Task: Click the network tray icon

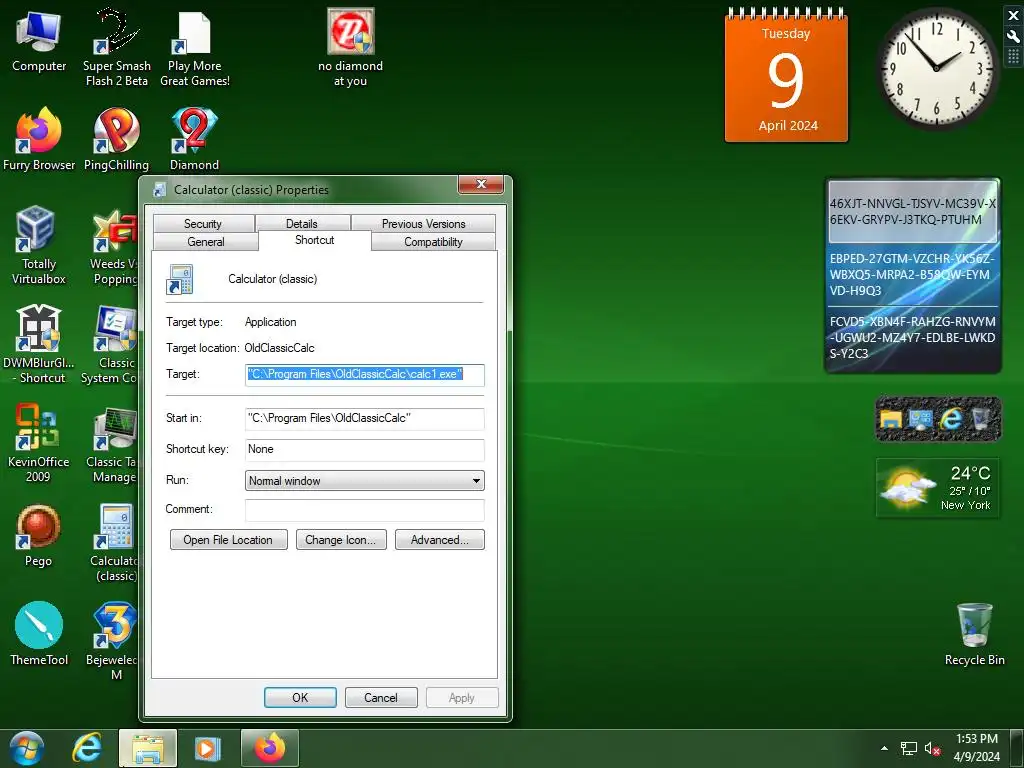Action: (x=908, y=748)
